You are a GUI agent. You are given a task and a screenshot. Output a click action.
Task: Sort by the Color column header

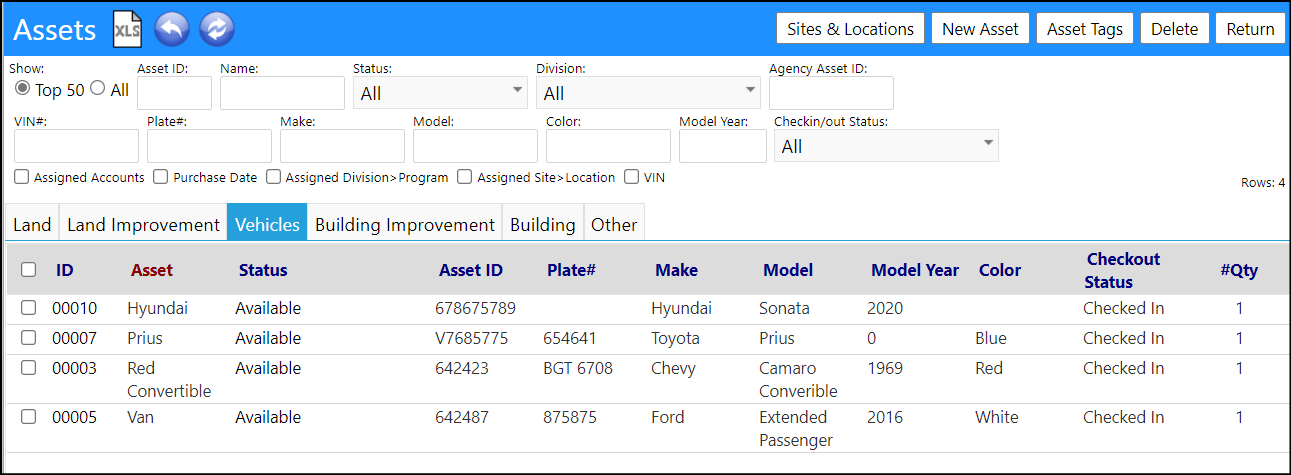pyautogui.click(x=1000, y=270)
